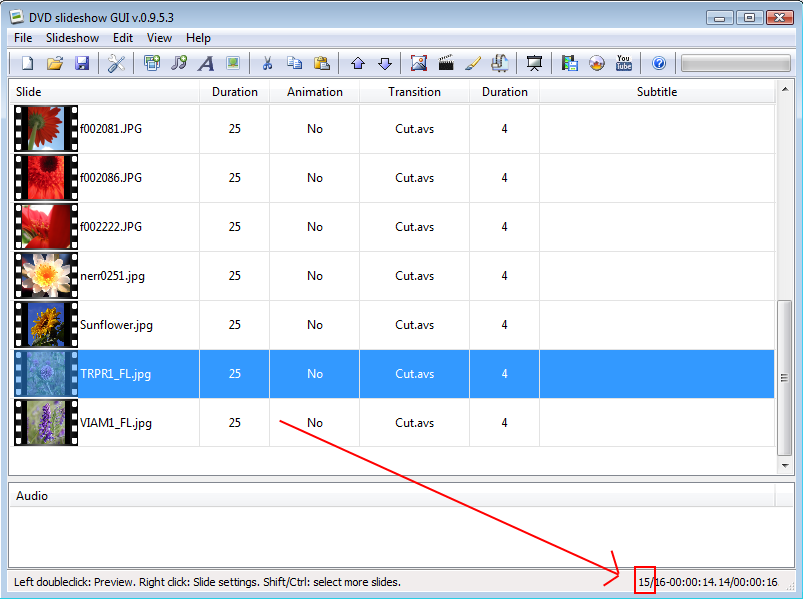Click slide list vertical scrollbar thumb
This screenshot has width=803, height=599.
coord(784,378)
